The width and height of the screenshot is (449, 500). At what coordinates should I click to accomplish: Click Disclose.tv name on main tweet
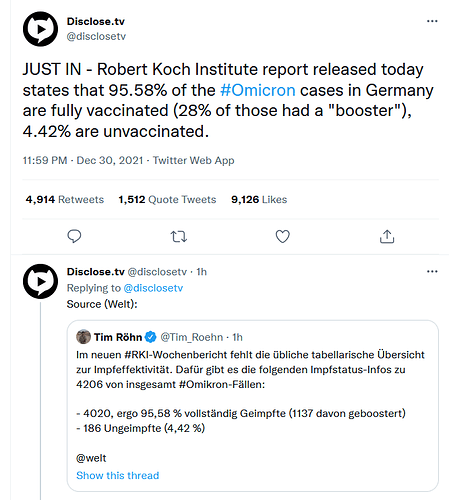(96, 21)
